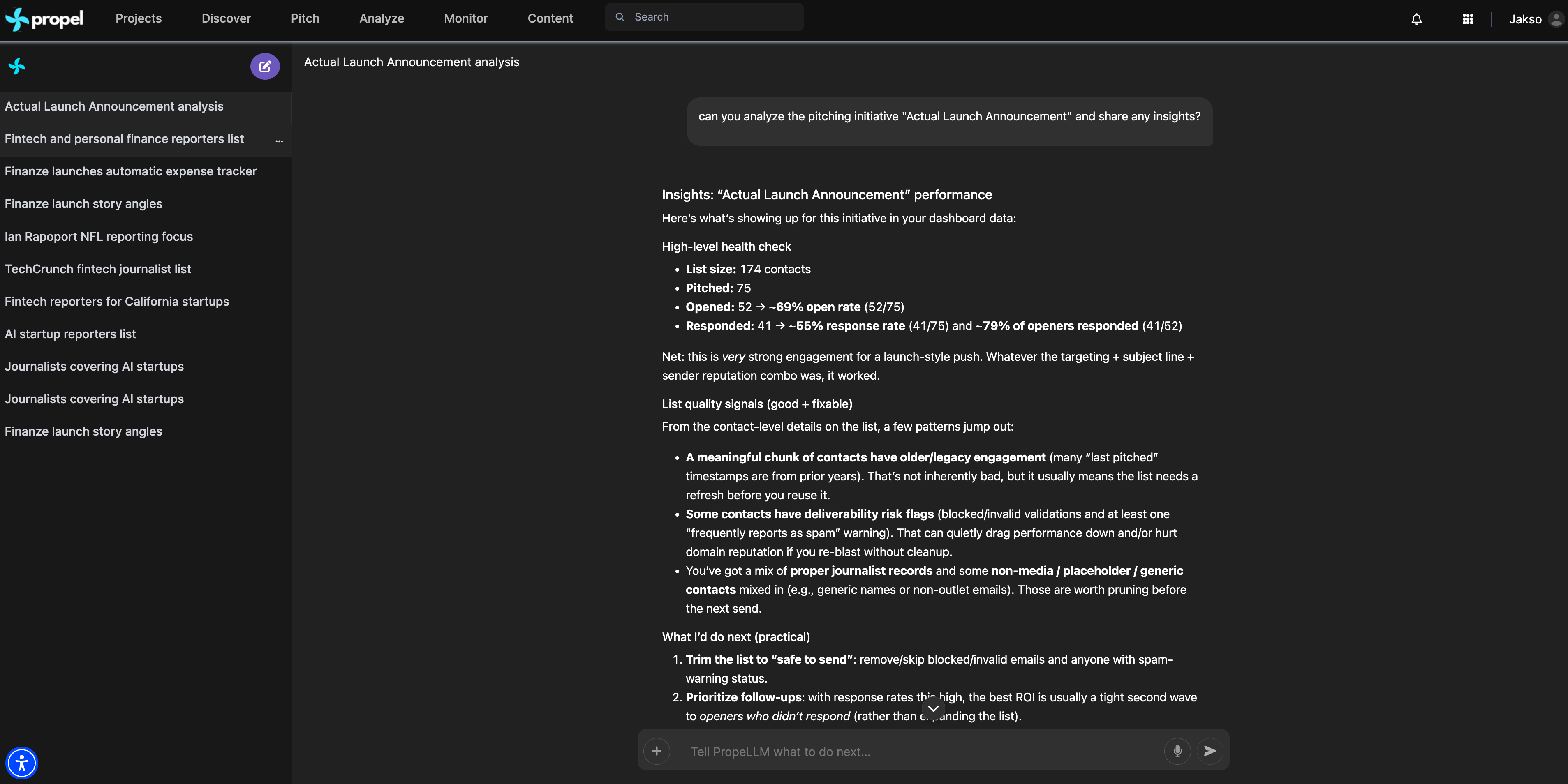Click the plus attachment button

coord(656,751)
